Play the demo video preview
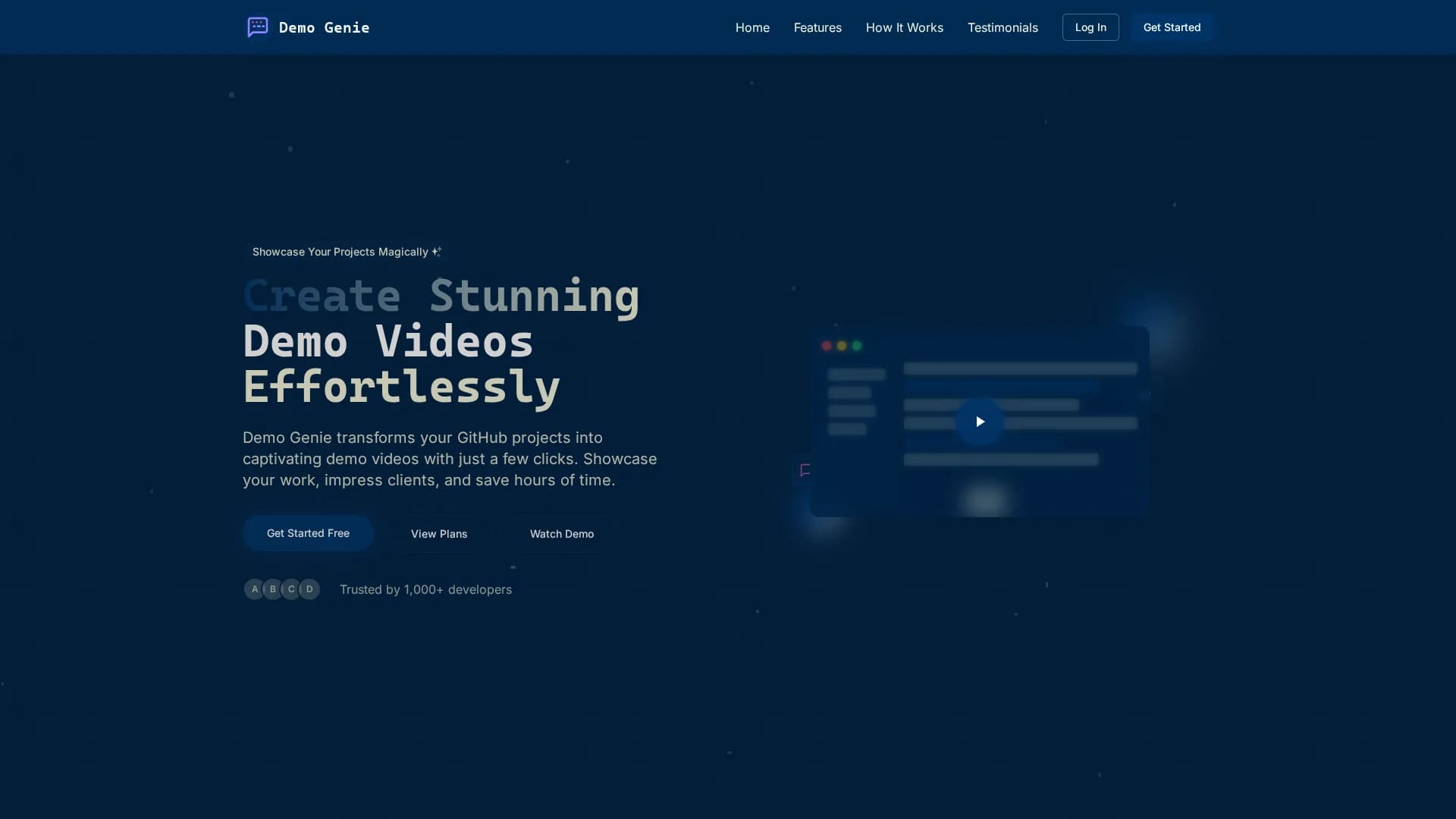 pos(979,422)
